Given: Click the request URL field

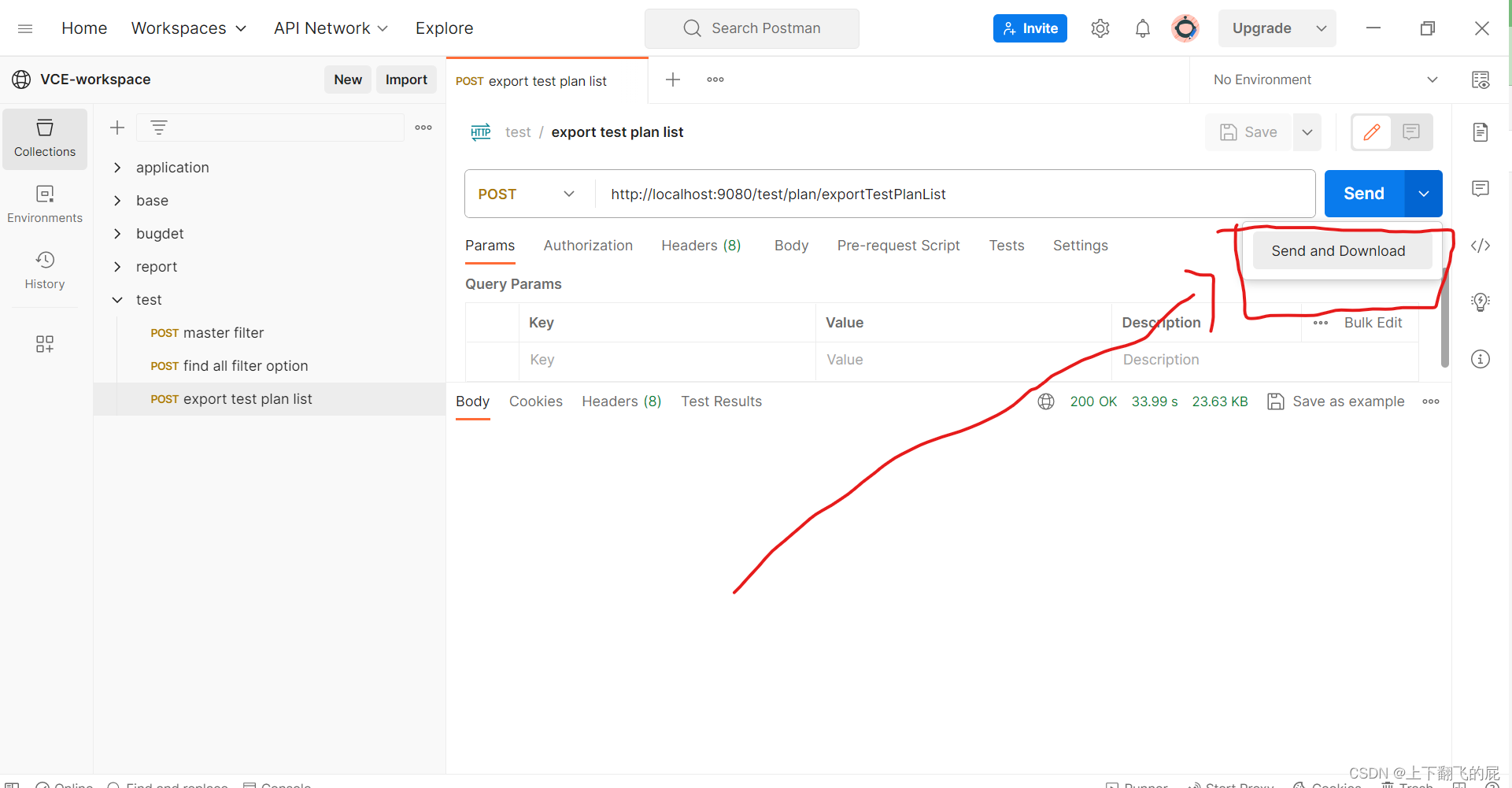Looking at the screenshot, I should point(956,194).
